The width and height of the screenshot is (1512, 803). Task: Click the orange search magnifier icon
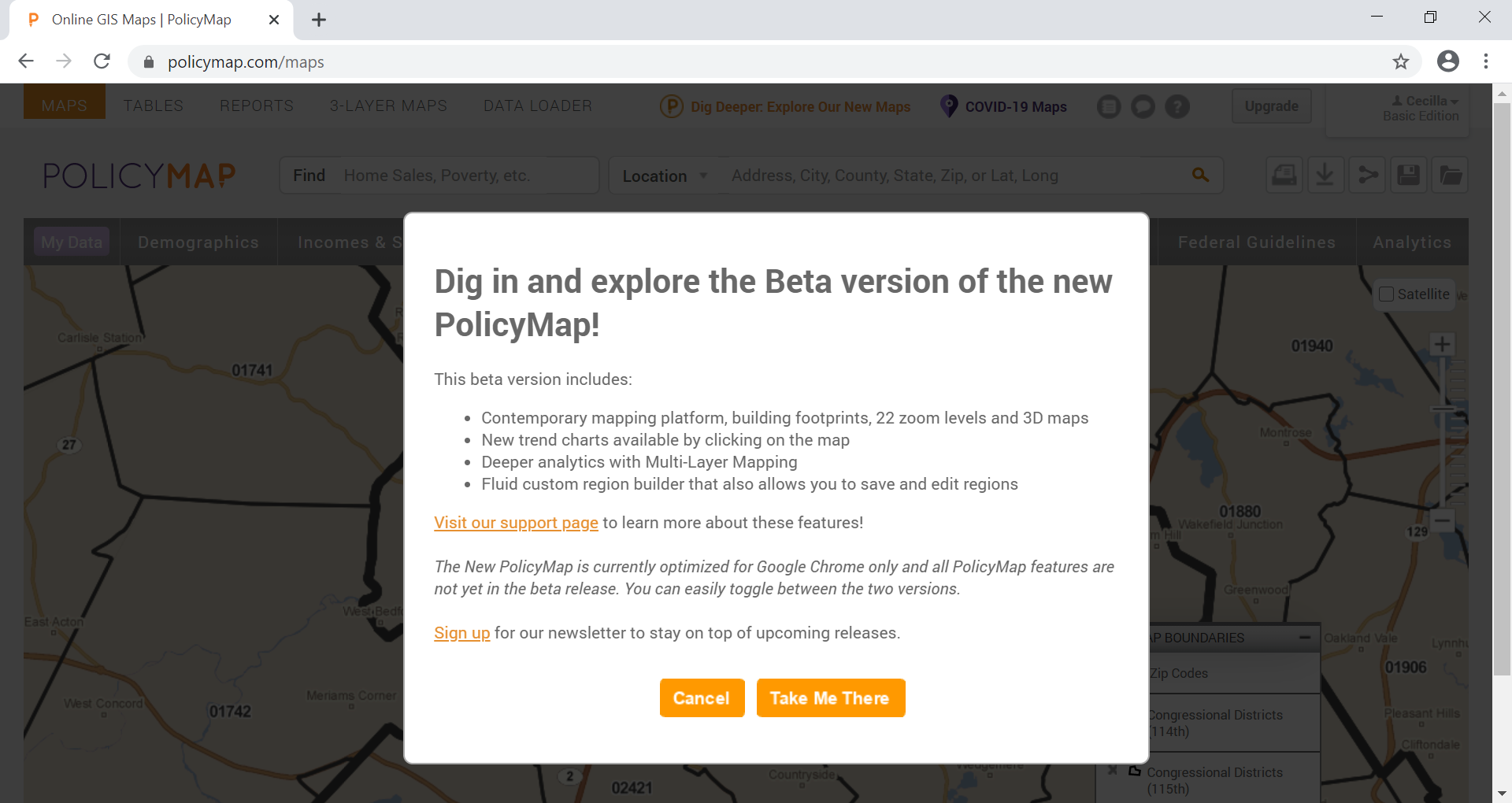tap(1200, 175)
